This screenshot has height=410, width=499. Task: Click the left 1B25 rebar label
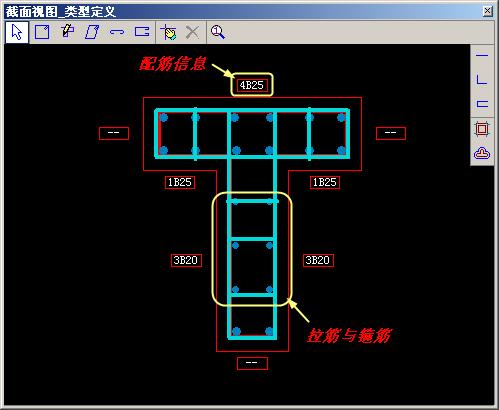click(x=180, y=182)
